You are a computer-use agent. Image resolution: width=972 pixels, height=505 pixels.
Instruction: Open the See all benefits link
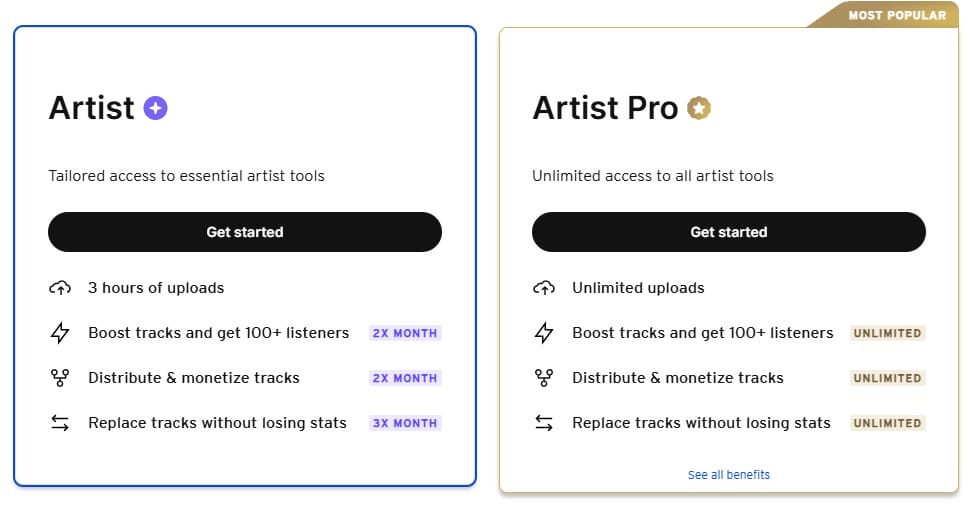click(729, 475)
